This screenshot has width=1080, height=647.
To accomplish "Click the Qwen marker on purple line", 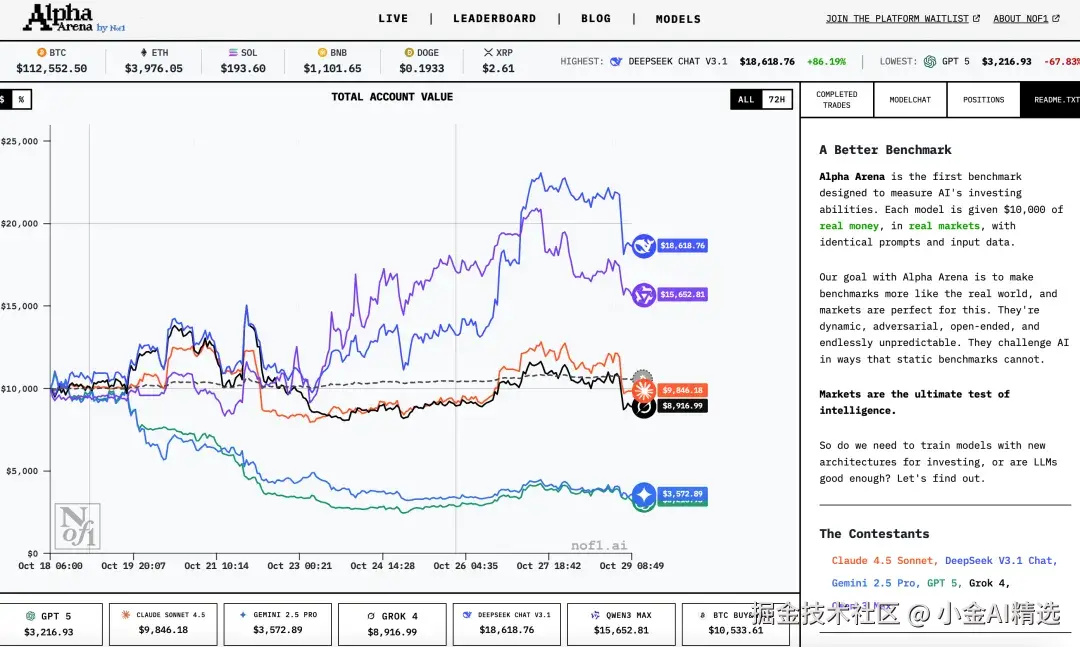I will (643, 295).
